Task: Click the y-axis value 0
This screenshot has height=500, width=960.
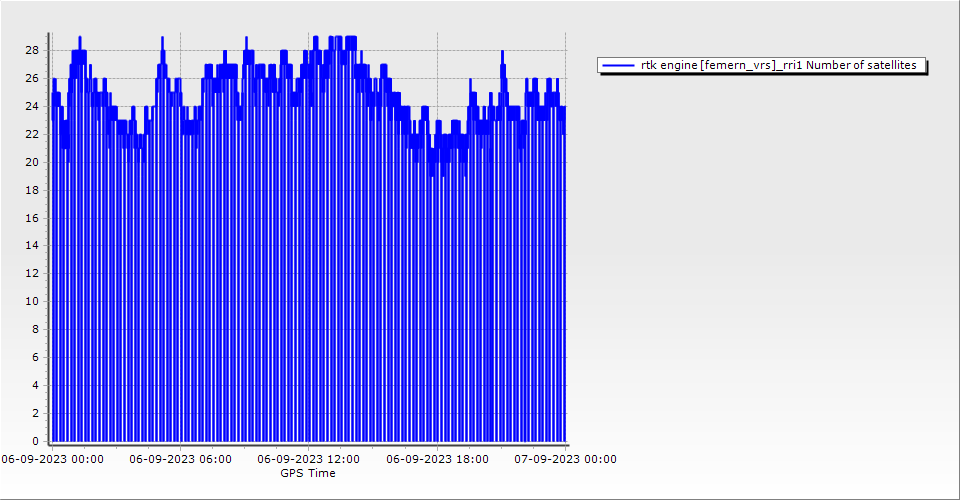Action: pos(35,441)
